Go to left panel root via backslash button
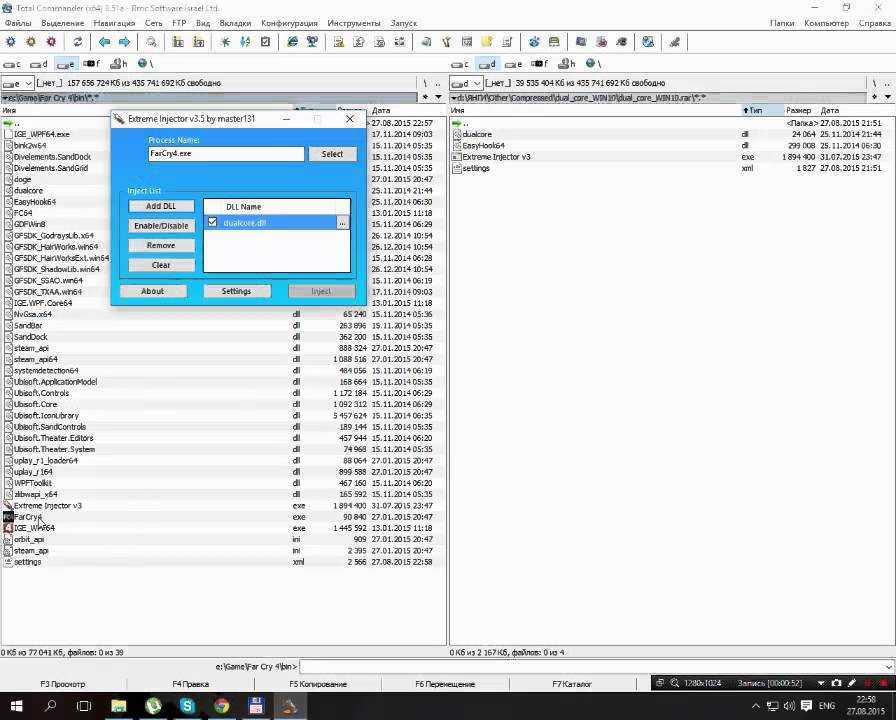The width and height of the screenshot is (896, 720). (x=425, y=83)
